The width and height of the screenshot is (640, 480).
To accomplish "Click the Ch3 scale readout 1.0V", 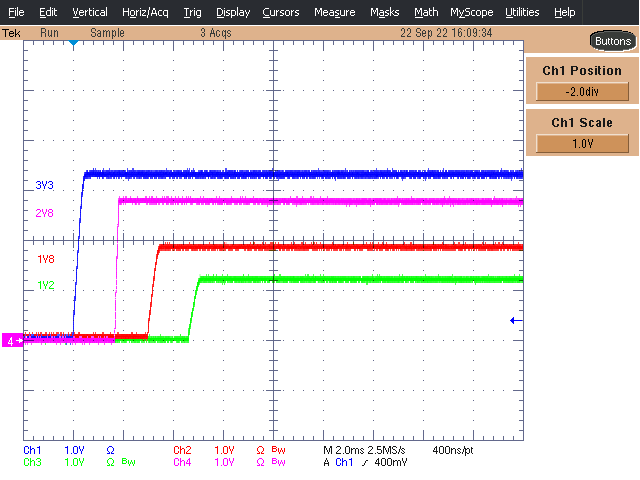I will 74,462.
